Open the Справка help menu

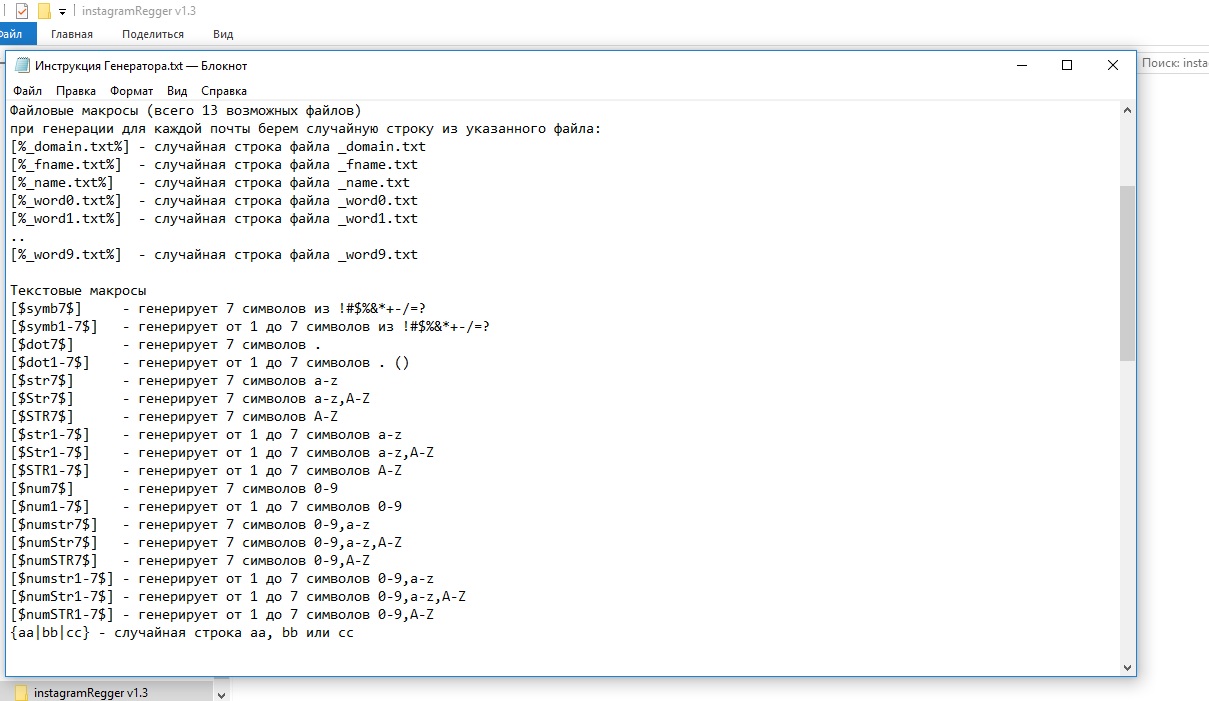click(x=223, y=91)
